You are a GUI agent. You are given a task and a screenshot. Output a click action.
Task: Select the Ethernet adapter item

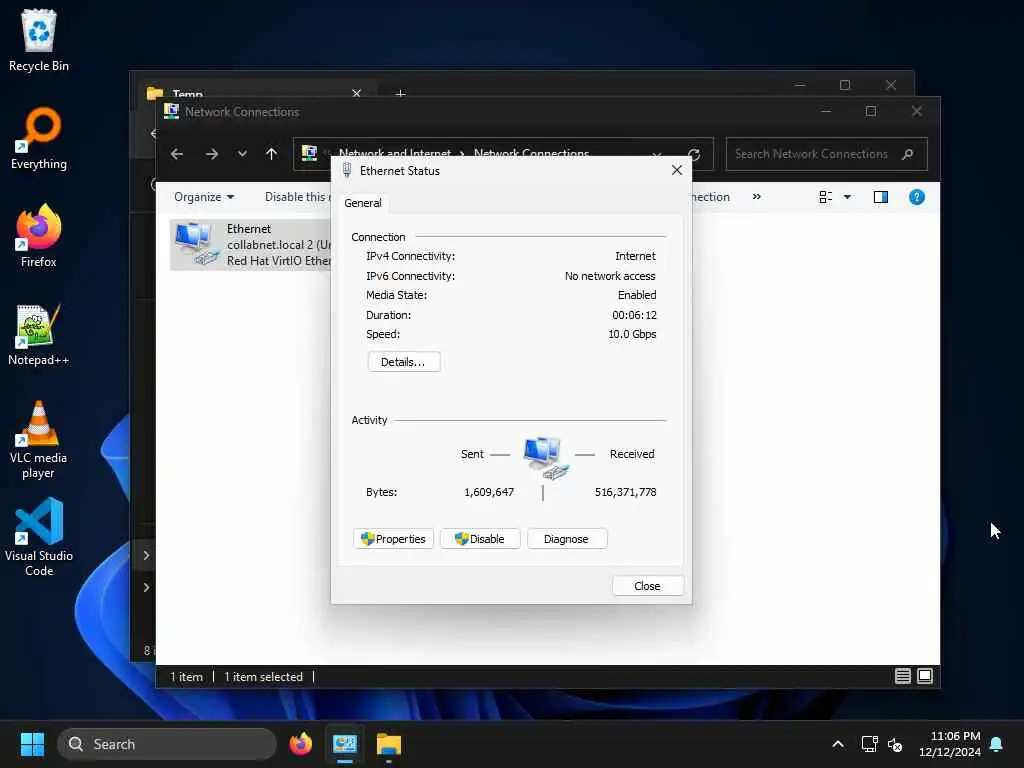click(251, 245)
